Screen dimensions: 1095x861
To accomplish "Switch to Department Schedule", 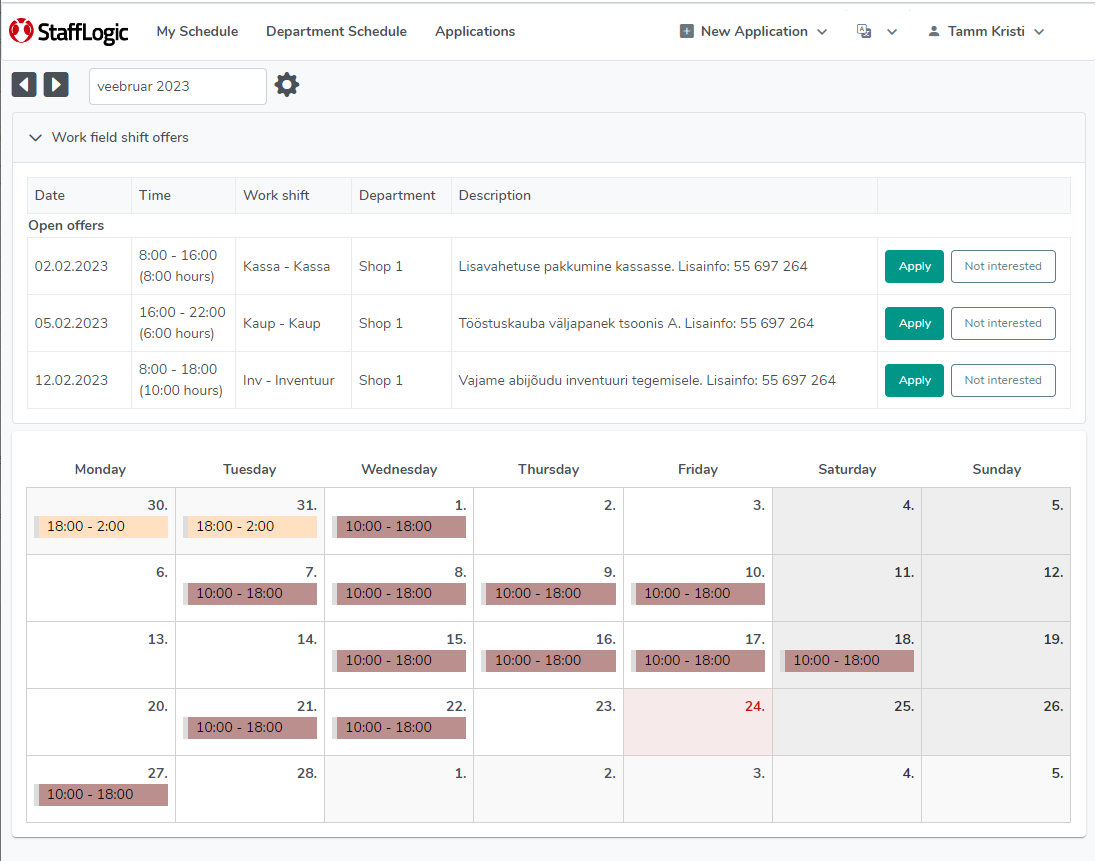I will 336,31.
